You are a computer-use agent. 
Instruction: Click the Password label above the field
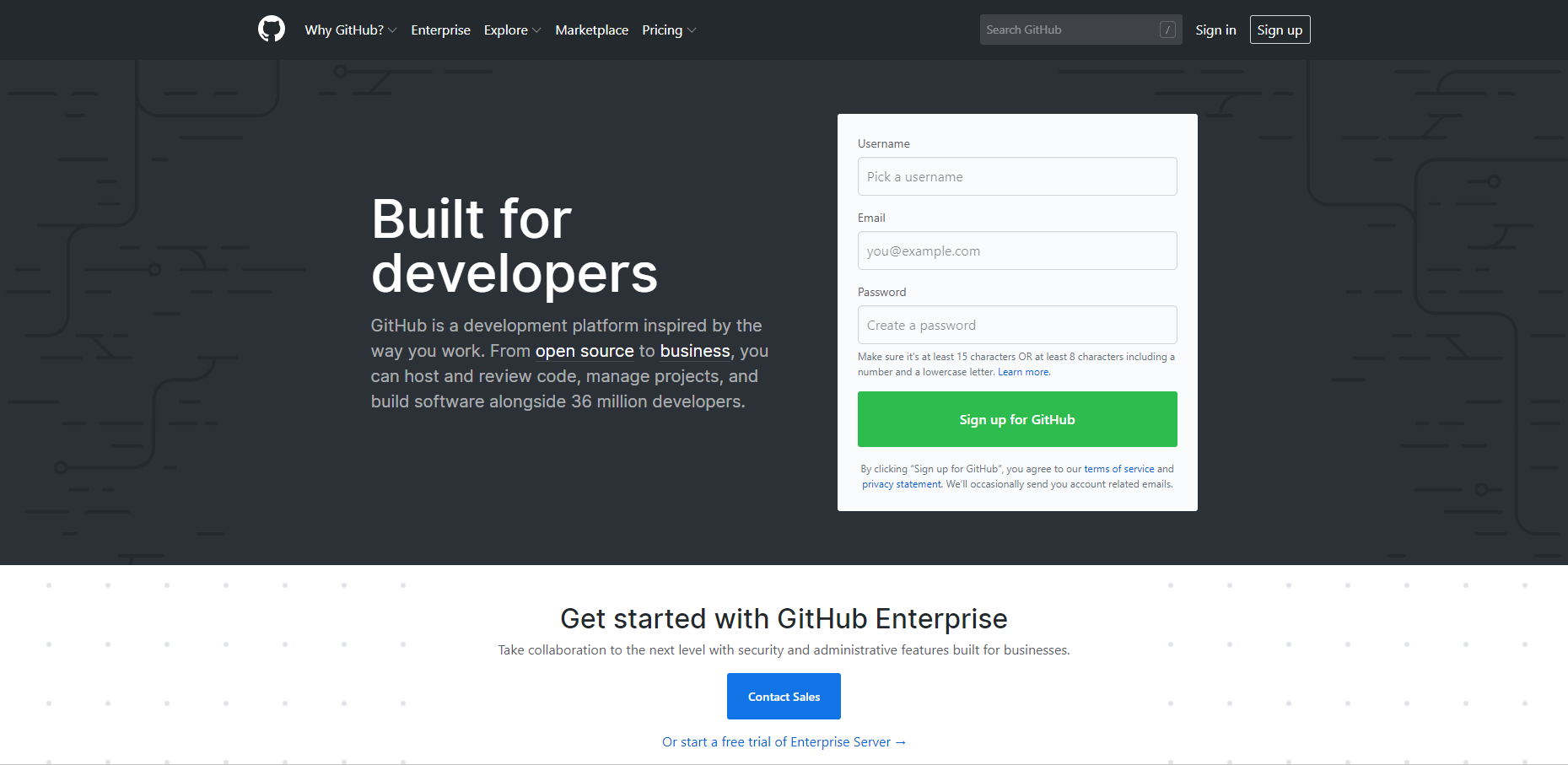881,292
